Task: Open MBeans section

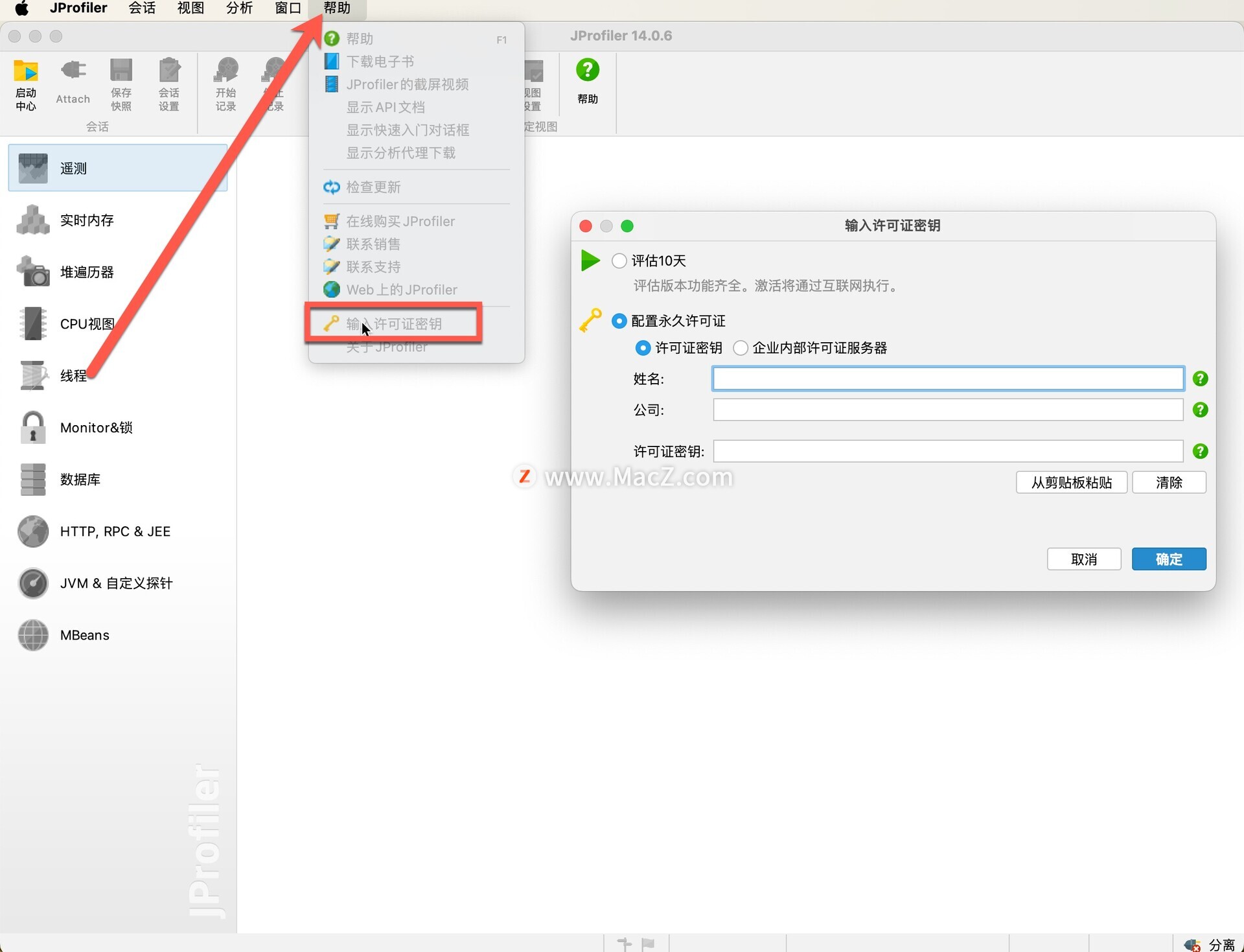Action: [x=117, y=635]
